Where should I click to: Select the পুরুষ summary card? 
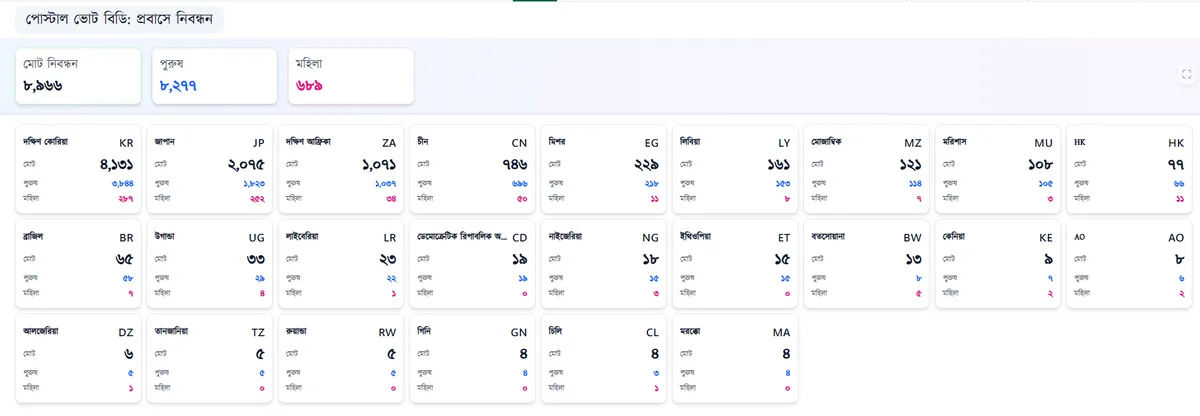pos(214,75)
